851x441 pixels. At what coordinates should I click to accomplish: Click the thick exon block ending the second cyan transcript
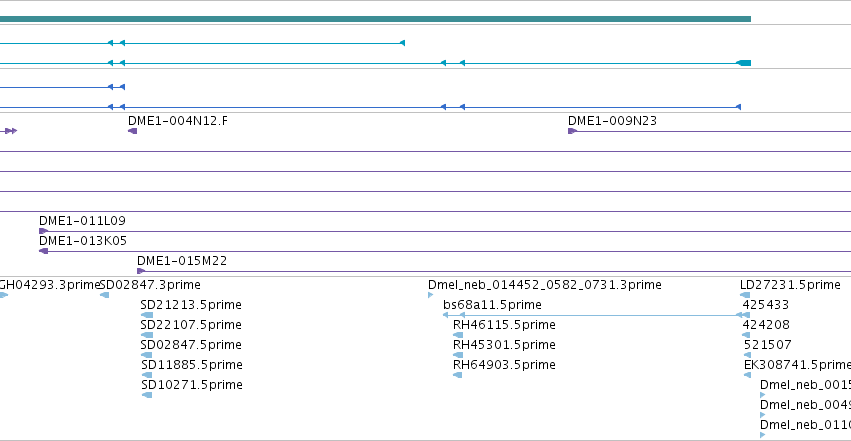point(744,63)
